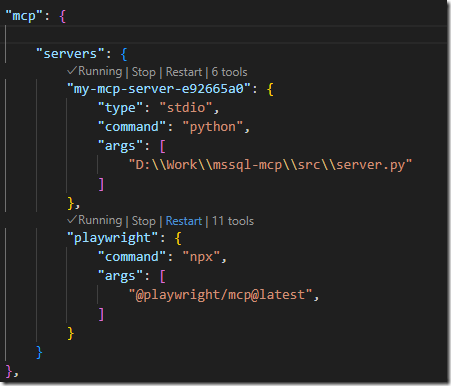Open the 6 tools list
This screenshot has height=386, width=451.
pyautogui.click(x=229, y=72)
